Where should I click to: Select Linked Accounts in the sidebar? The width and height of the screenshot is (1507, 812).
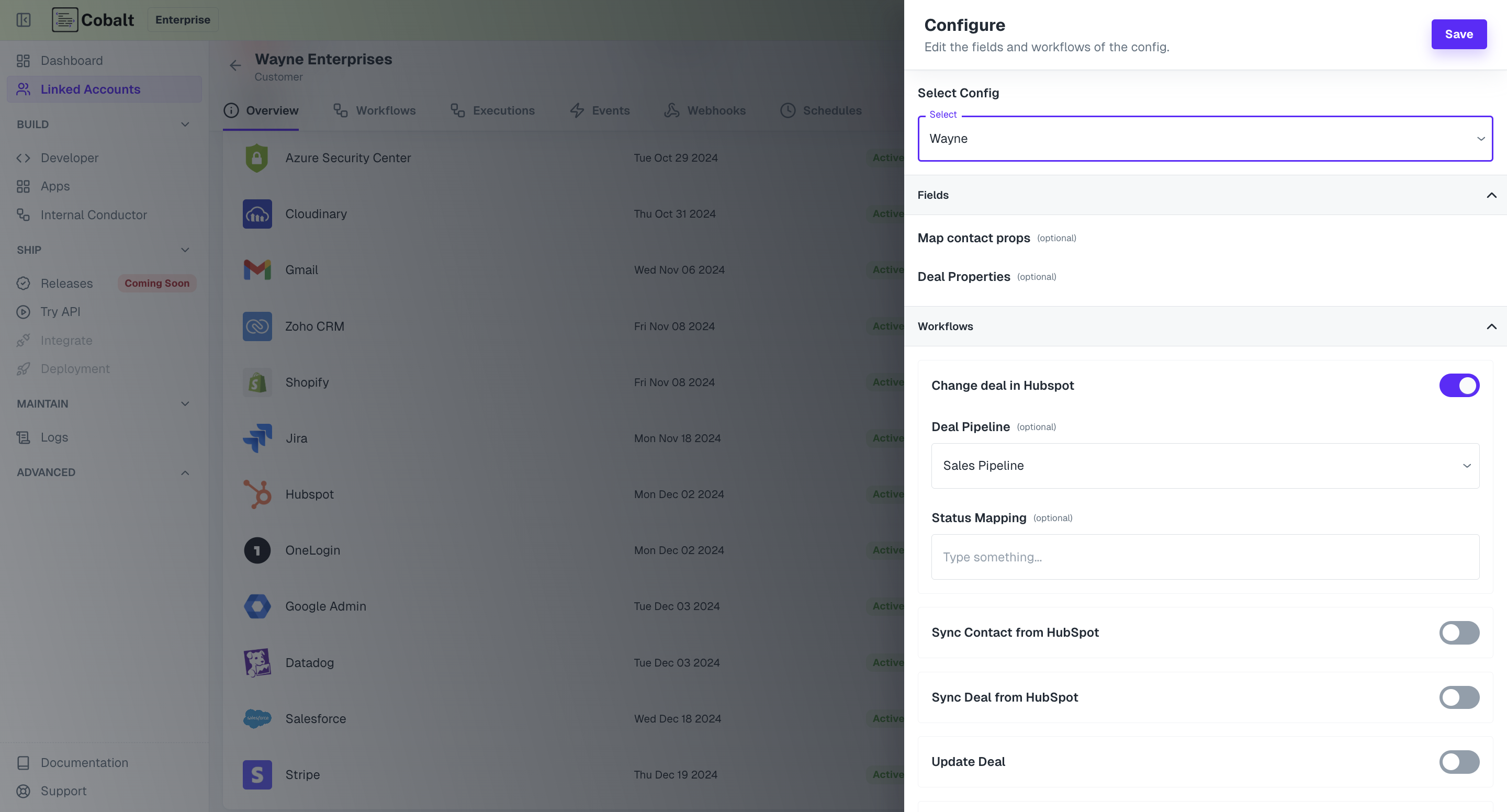coord(90,89)
